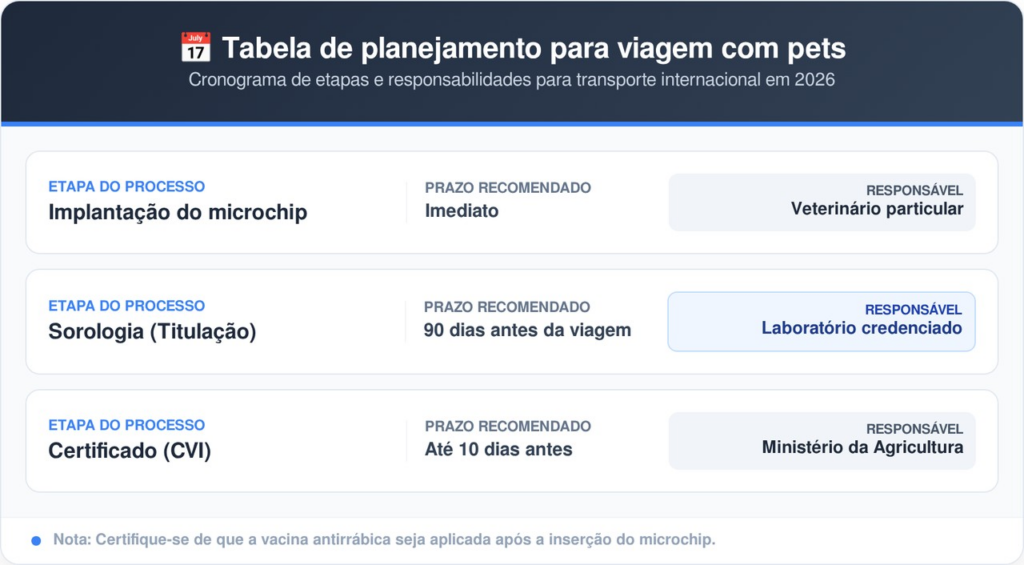Screen dimensions: 1024x565
Task: Click the blue bullet dot before the note
Action: pos(36,540)
